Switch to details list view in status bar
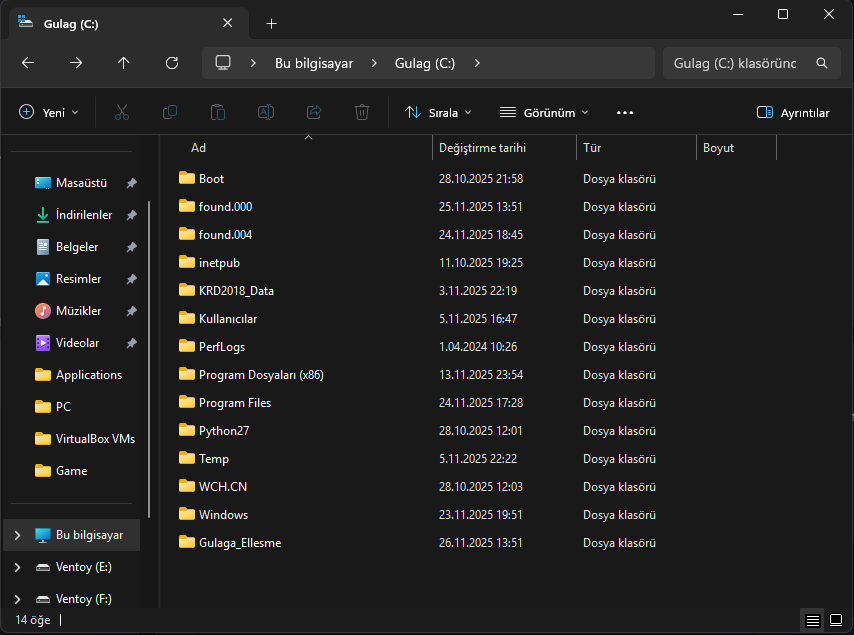The height and width of the screenshot is (635, 854). point(813,620)
